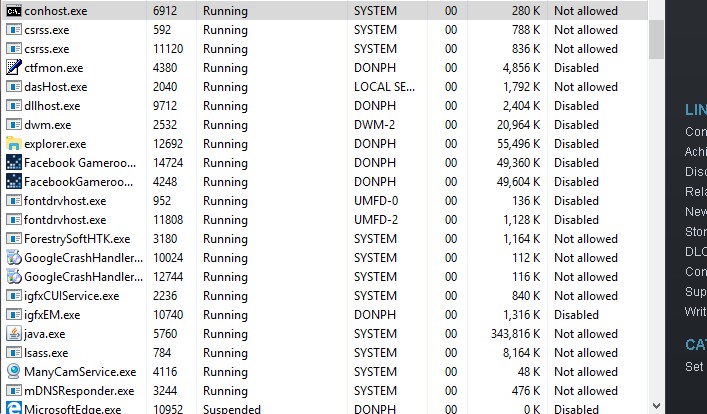
Task: Select the dwm.exe process name
Action: tap(48, 124)
